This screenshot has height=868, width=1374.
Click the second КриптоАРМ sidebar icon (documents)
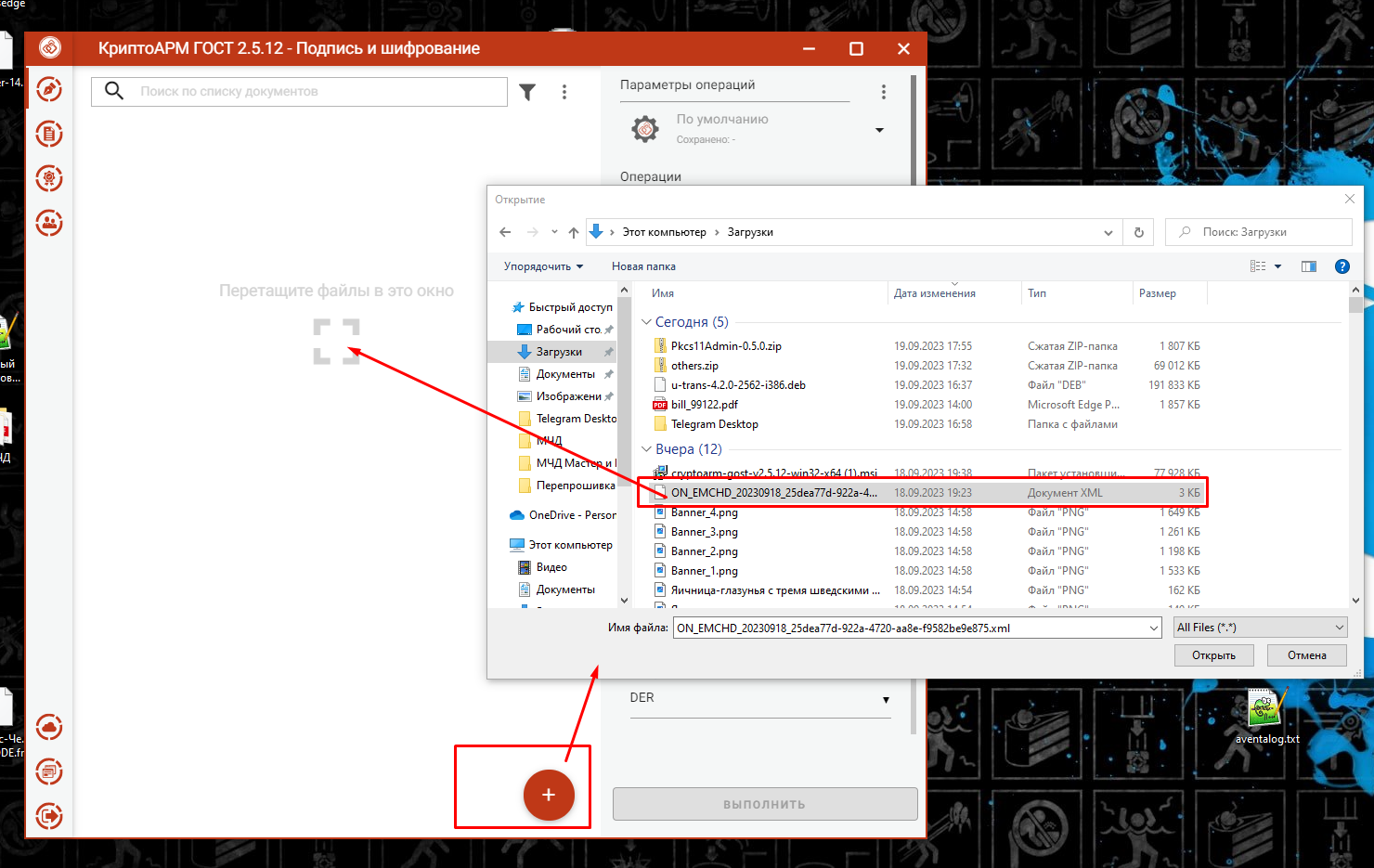[x=49, y=134]
